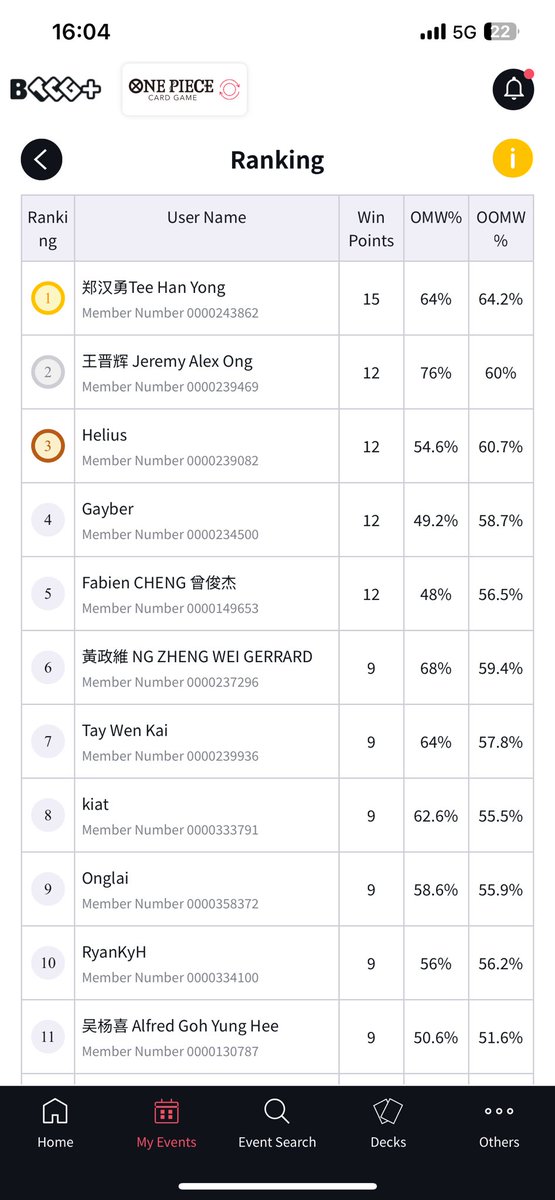
Task: Tap the silver rank 2 medal
Action: tap(48, 373)
